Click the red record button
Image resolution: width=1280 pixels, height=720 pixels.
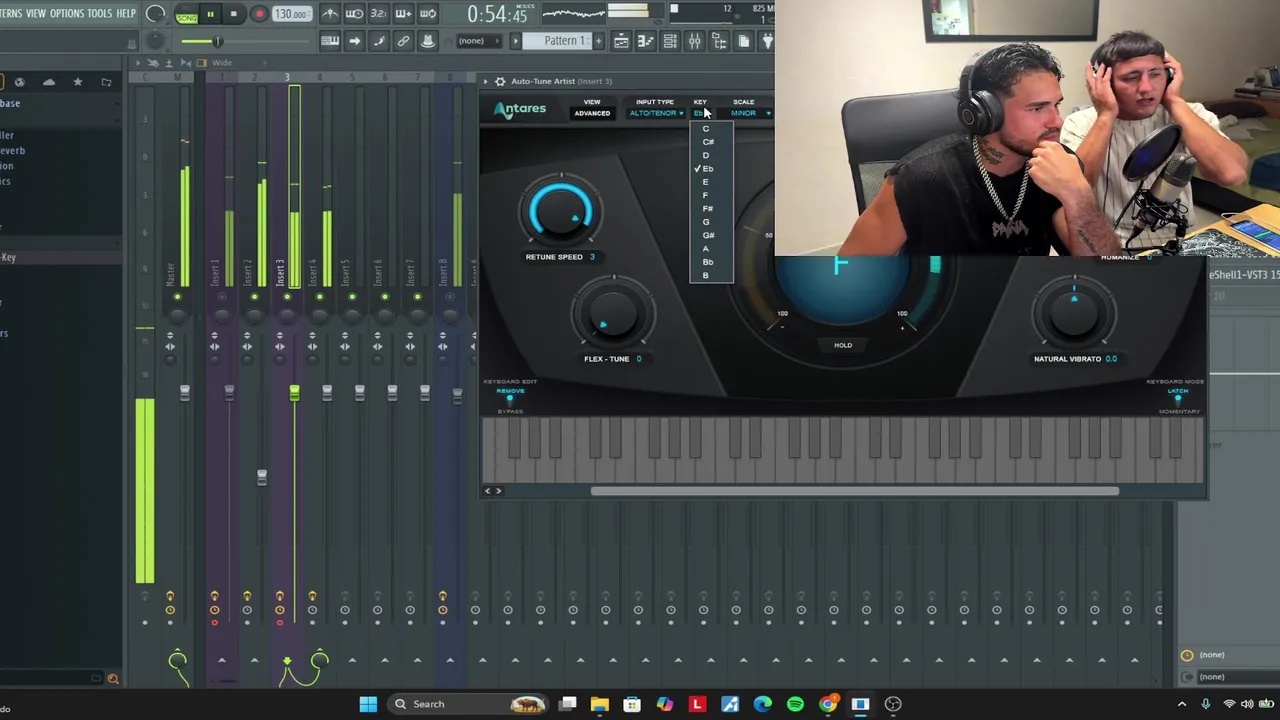click(258, 14)
